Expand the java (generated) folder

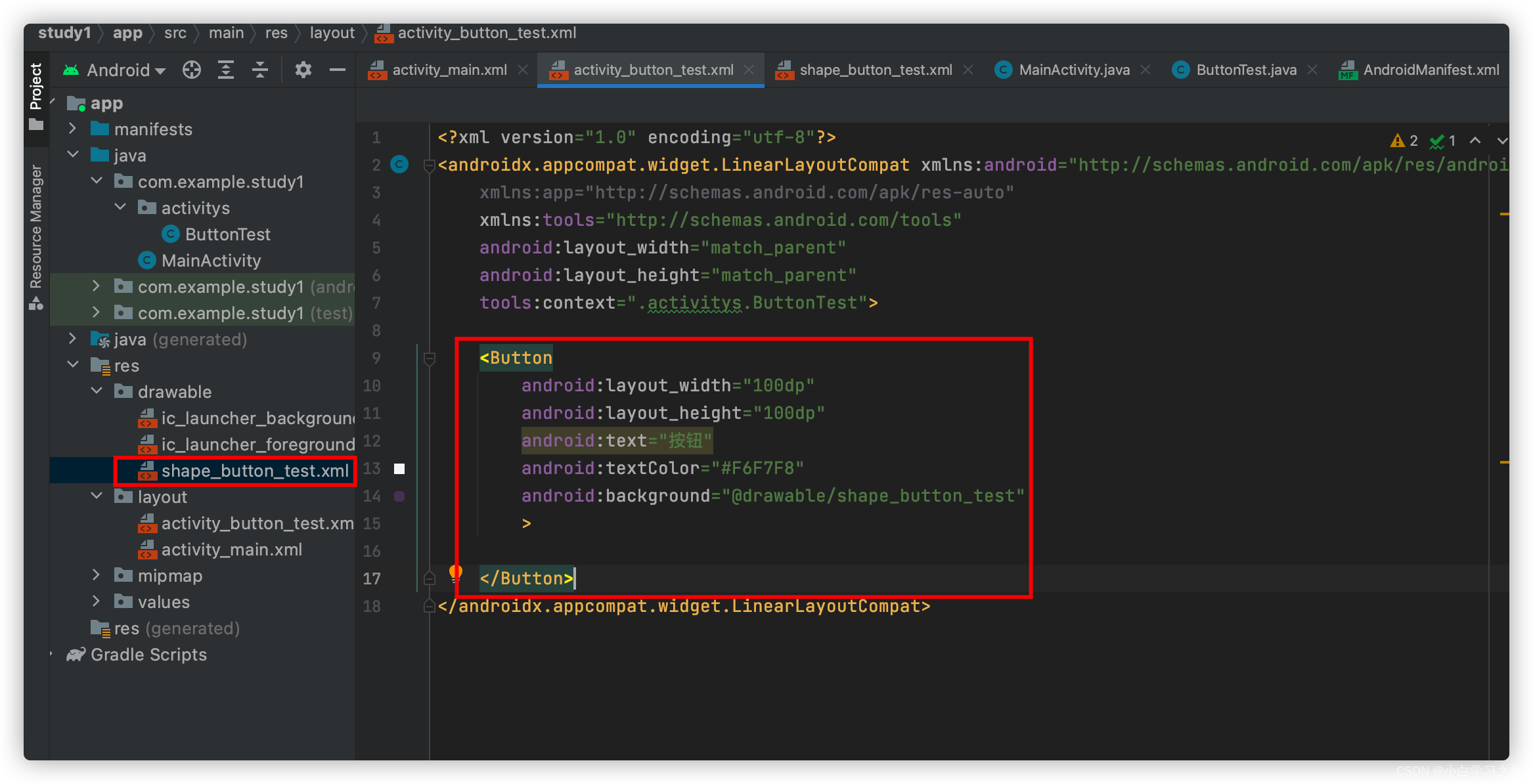click(73, 339)
